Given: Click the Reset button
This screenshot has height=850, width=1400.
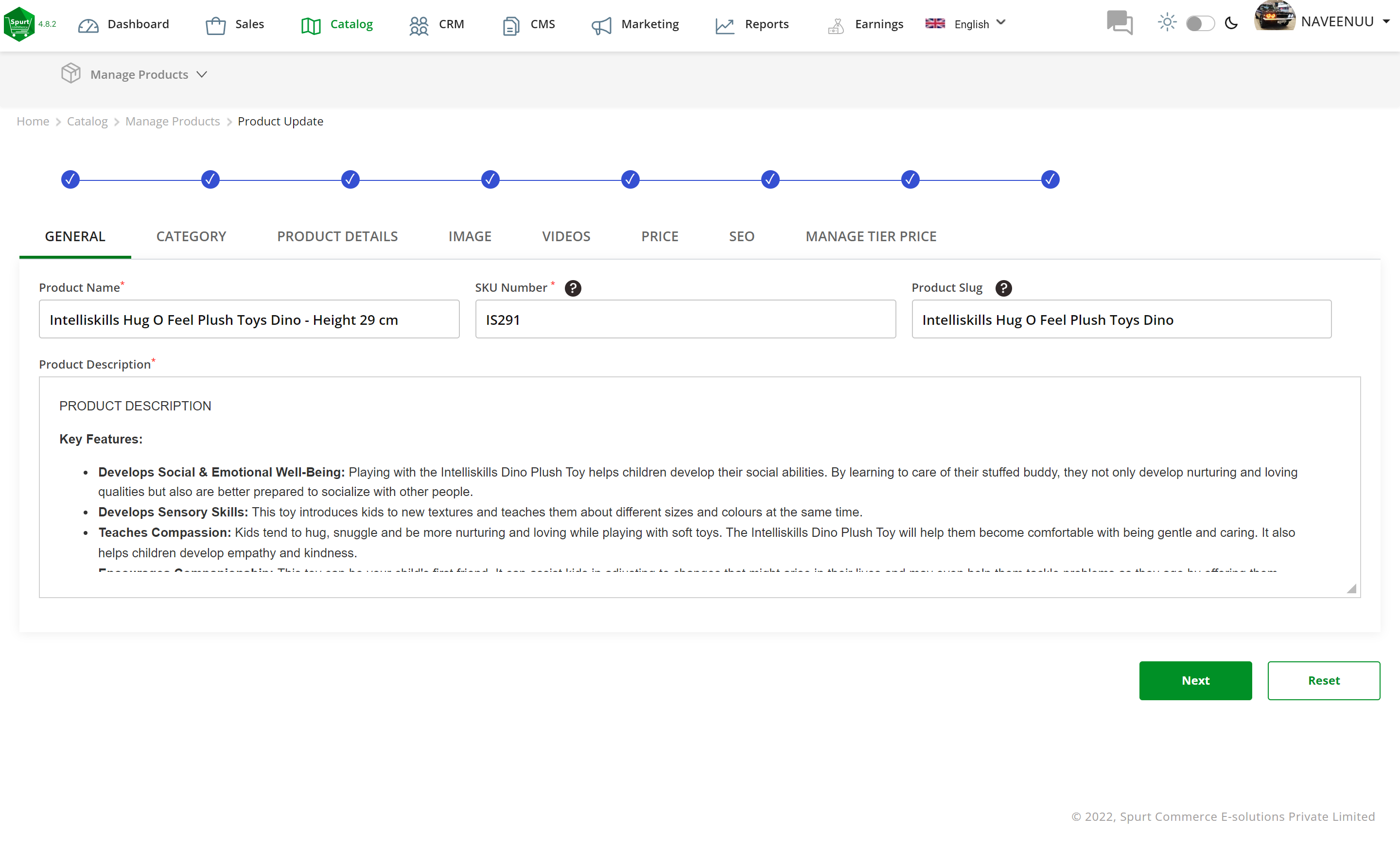Looking at the screenshot, I should coord(1324,681).
